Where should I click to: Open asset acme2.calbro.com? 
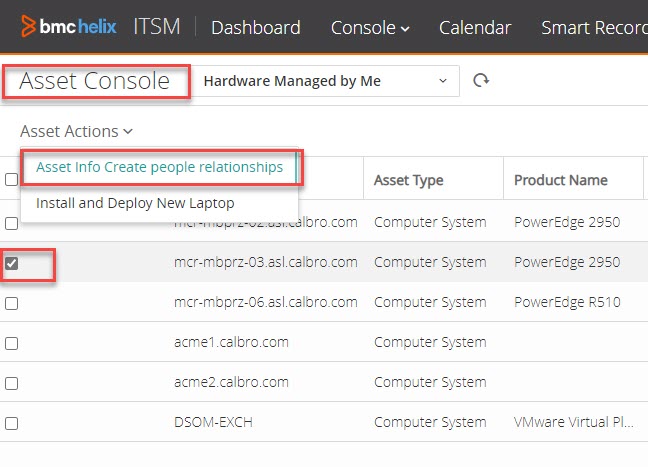(x=231, y=382)
